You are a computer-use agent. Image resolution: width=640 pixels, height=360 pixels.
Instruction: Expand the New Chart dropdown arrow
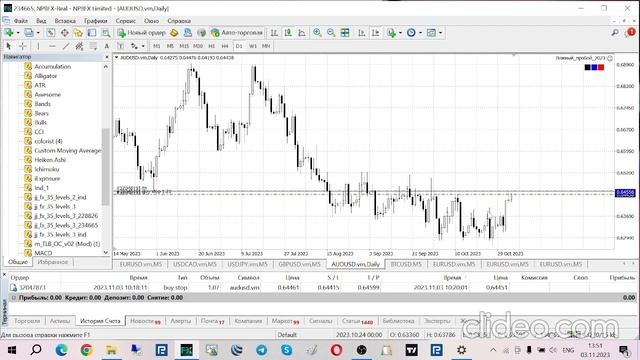click(18, 33)
